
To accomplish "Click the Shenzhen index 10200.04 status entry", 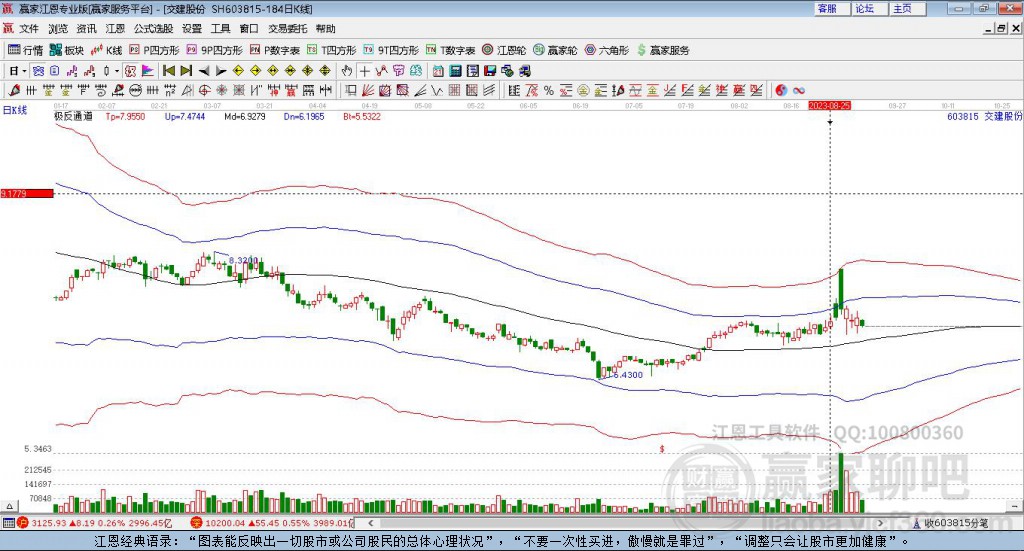I will [x=272, y=523].
